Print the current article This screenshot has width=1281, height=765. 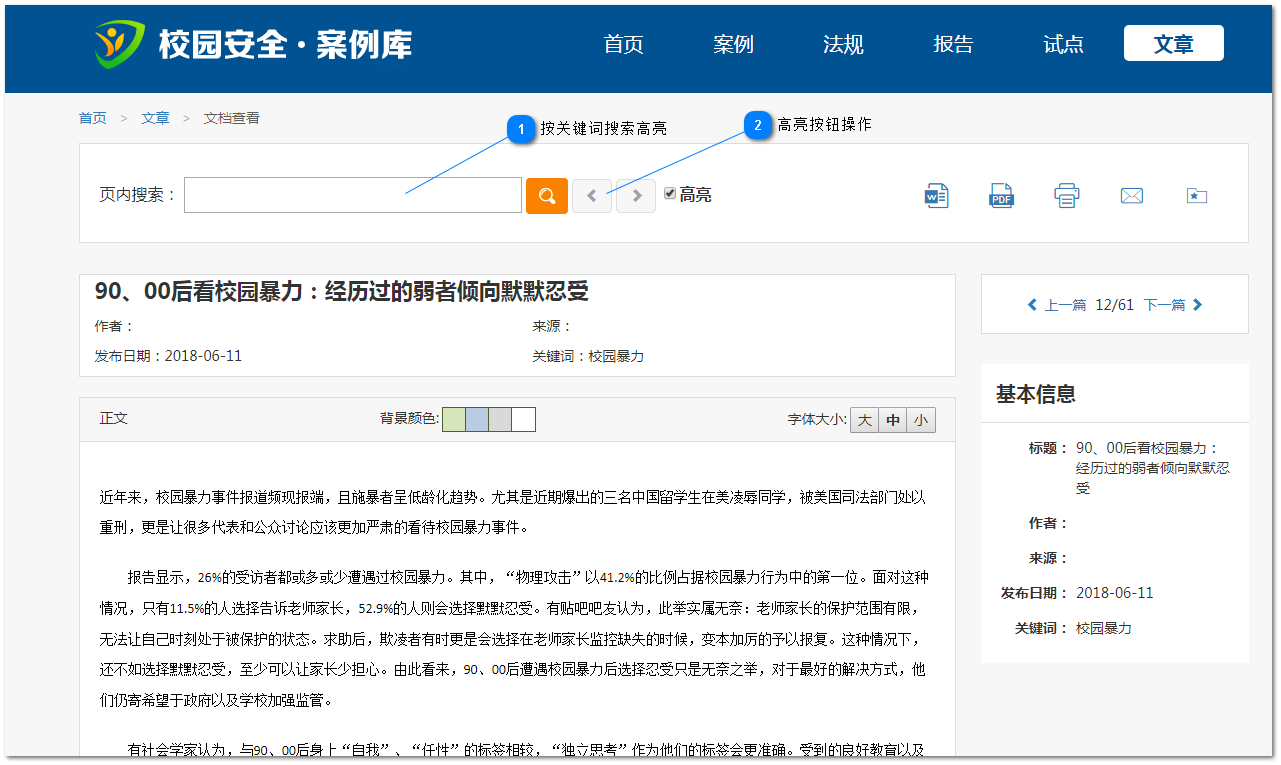click(1066, 195)
